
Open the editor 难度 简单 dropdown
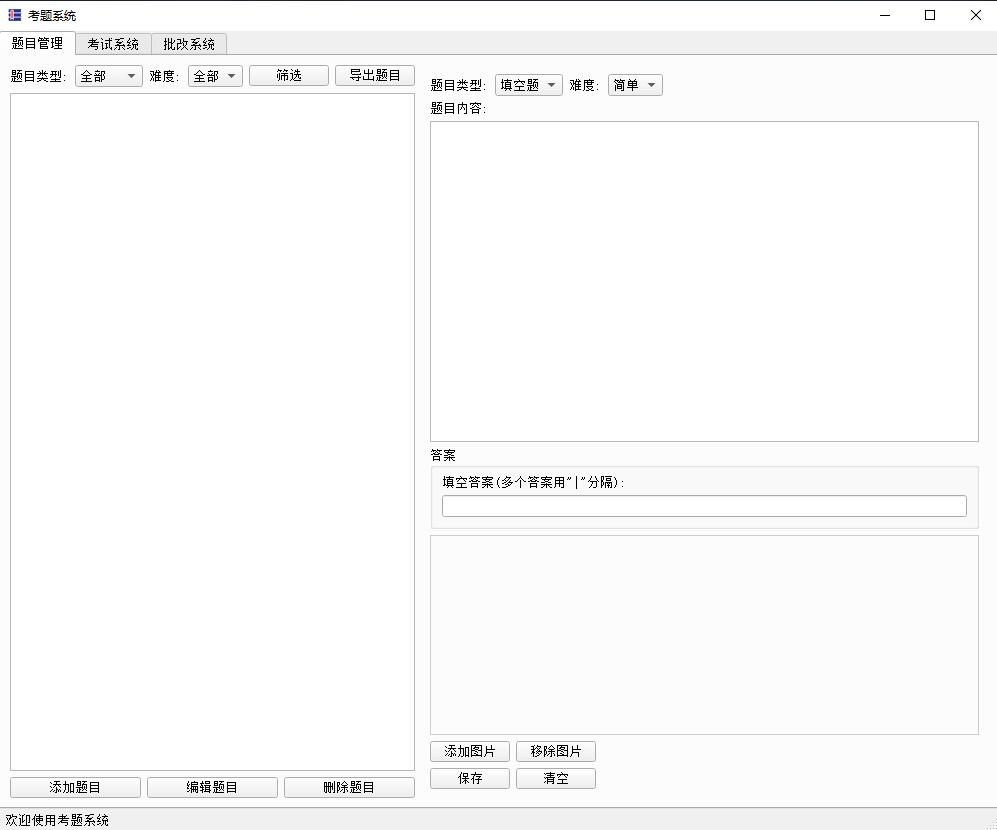tap(635, 85)
